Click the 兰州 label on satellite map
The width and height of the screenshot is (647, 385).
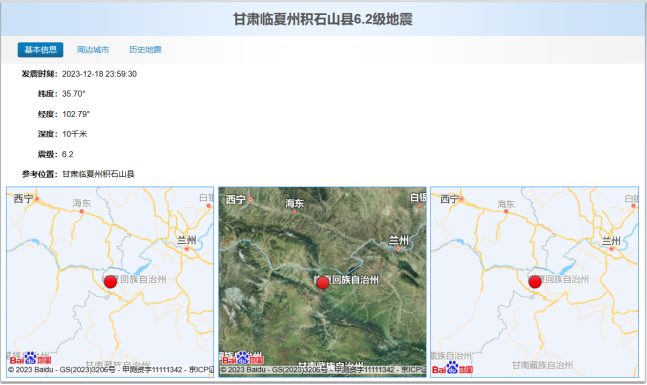(399, 240)
